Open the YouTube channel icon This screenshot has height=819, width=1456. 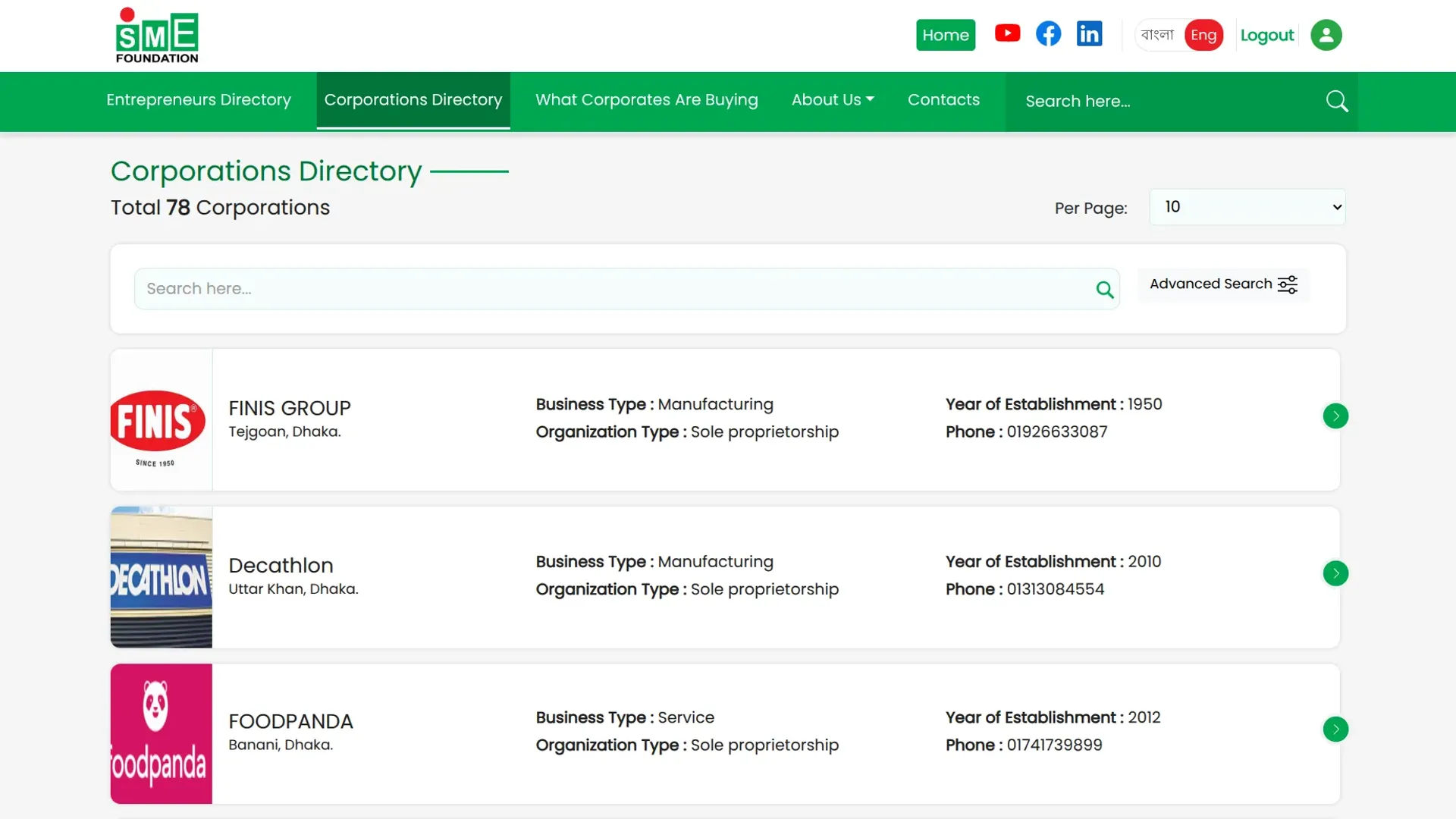tap(1007, 33)
